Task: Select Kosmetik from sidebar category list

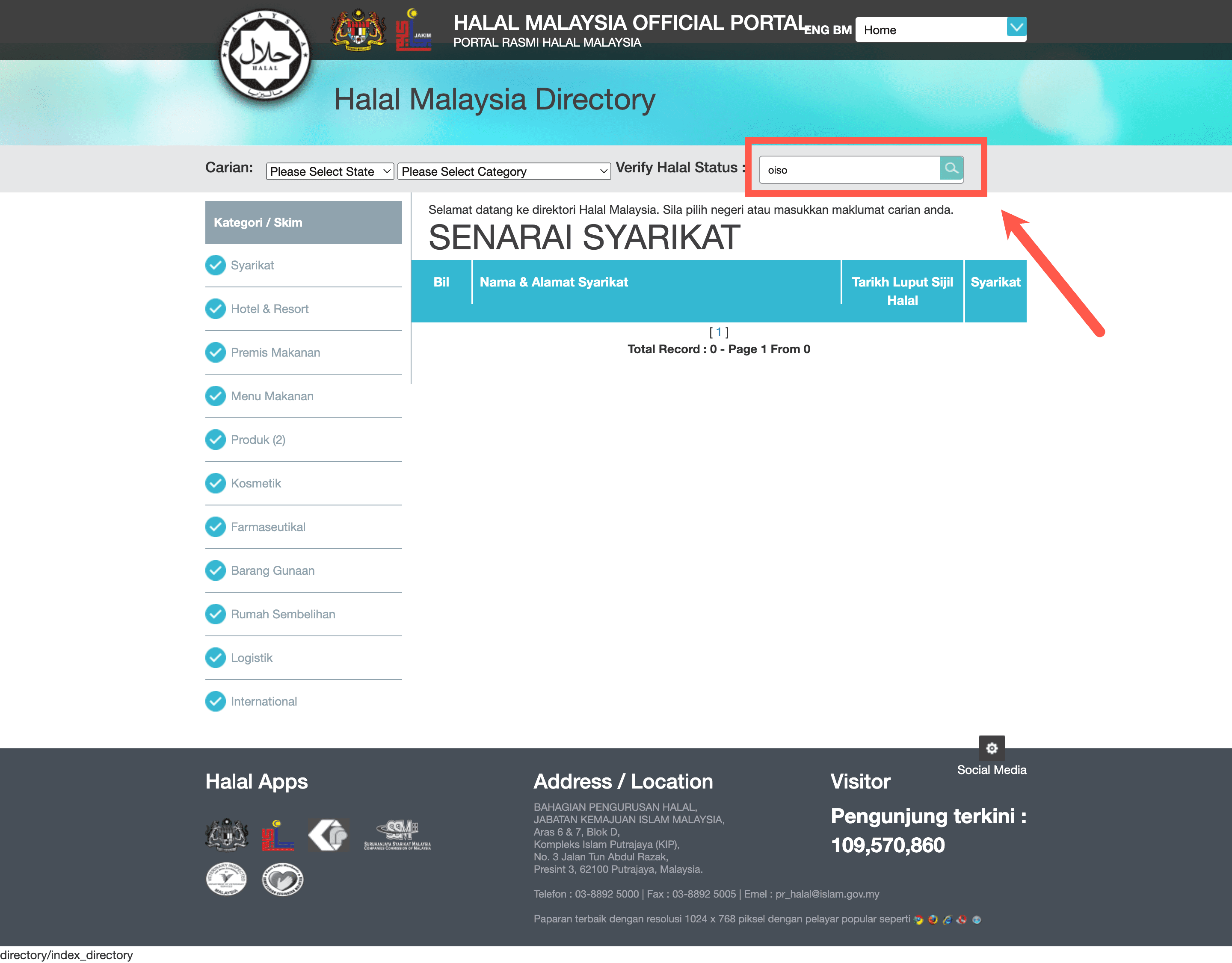Action: tap(255, 483)
